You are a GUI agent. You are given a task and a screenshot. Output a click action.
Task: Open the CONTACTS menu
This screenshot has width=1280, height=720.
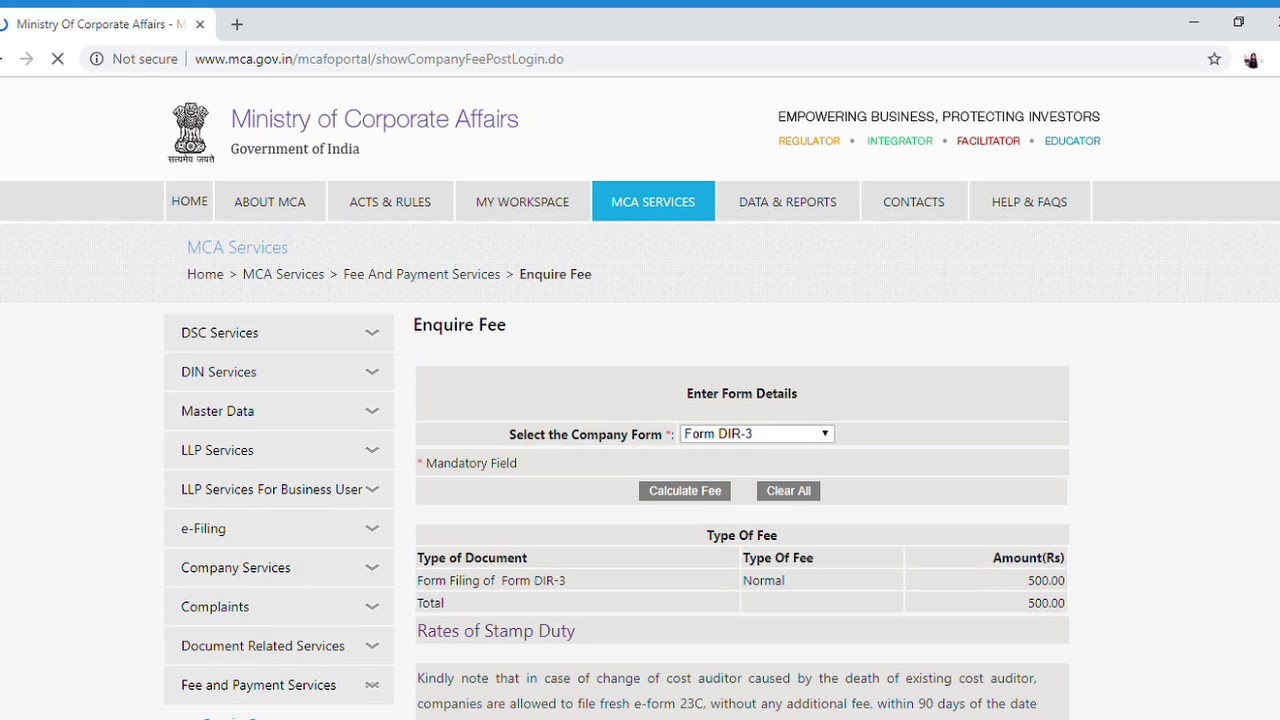914,201
